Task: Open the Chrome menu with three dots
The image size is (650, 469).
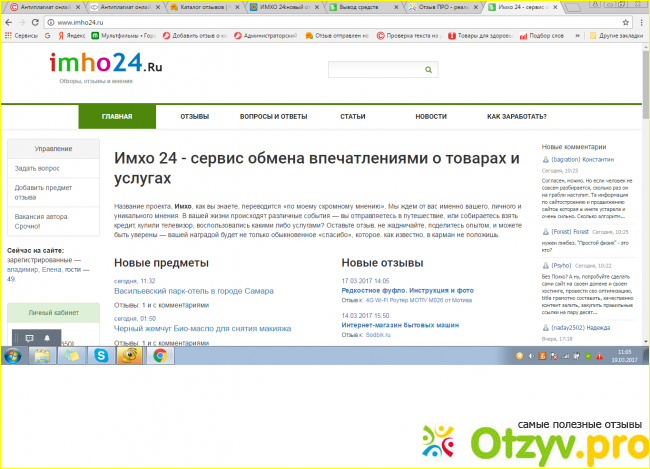Action: (640, 21)
